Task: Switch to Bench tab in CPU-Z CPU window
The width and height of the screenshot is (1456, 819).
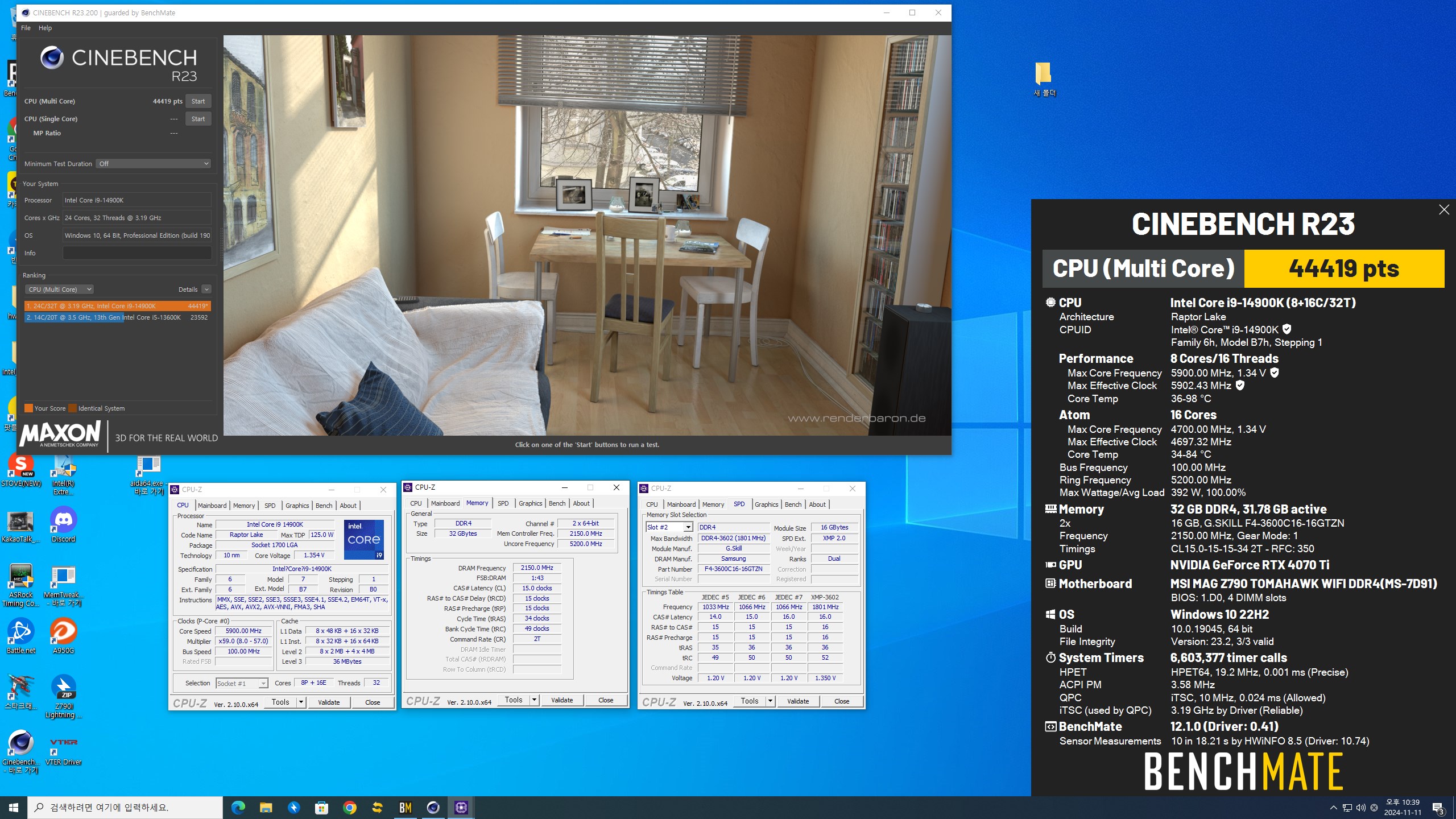Action: [x=324, y=506]
